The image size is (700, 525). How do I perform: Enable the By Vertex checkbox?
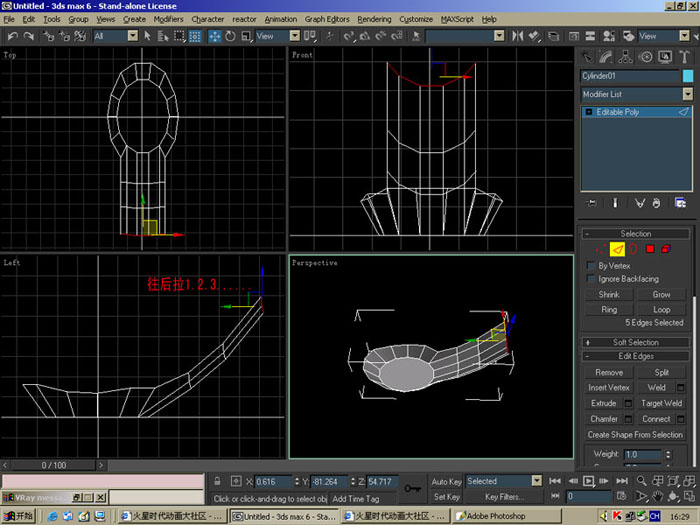pyautogui.click(x=591, y=266)
